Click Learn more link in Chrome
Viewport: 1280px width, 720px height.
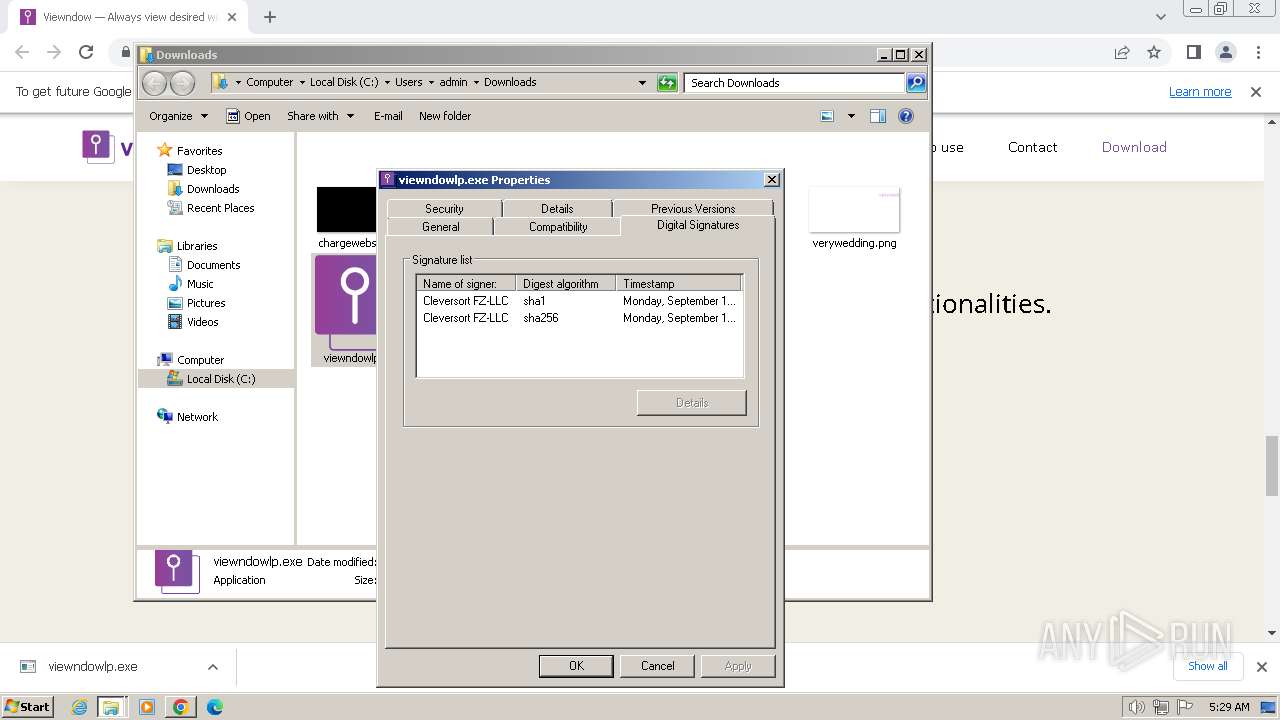click(x=1200, y=92)
